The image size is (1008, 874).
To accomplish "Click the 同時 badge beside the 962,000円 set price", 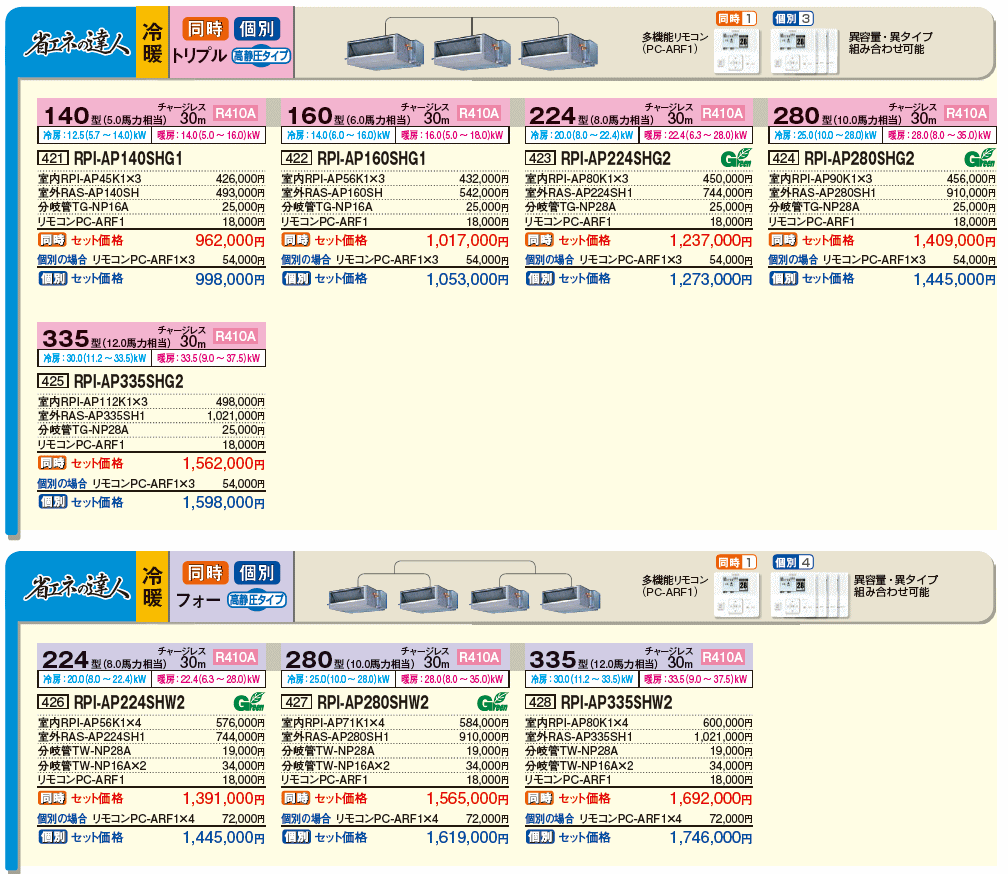I will point(53,240).
